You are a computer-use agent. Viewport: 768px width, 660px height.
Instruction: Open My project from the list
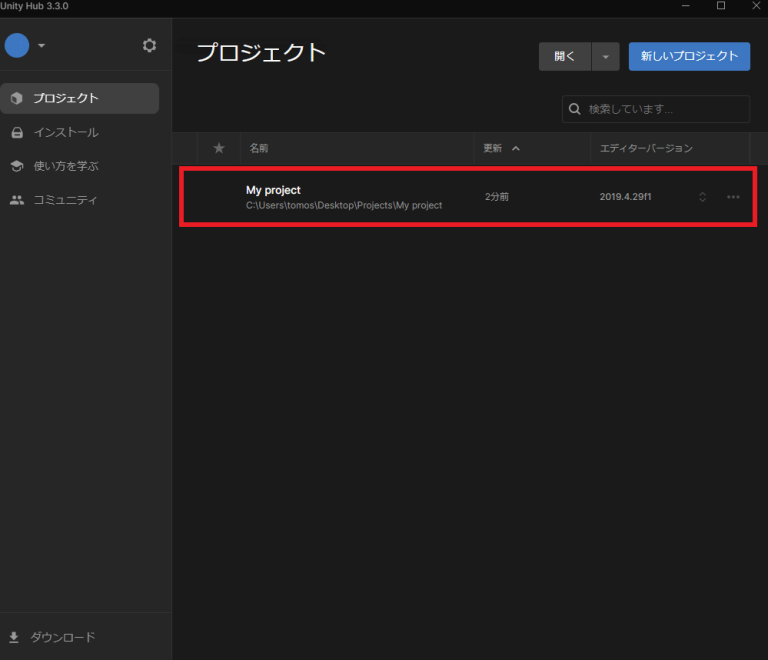[x=273, y=190]
